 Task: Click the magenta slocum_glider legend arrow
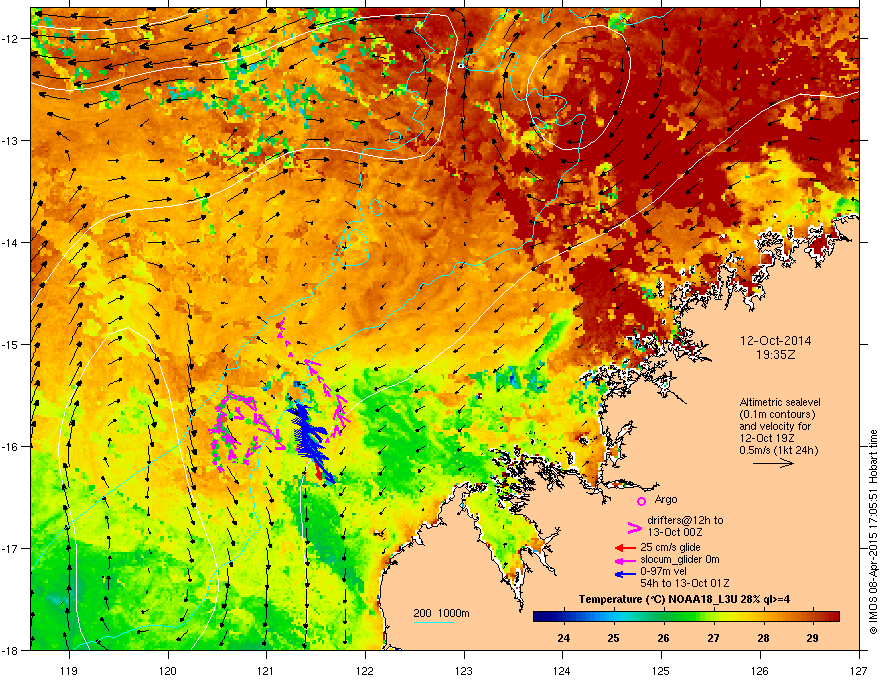pyautogui.click(x=625, y=560)
